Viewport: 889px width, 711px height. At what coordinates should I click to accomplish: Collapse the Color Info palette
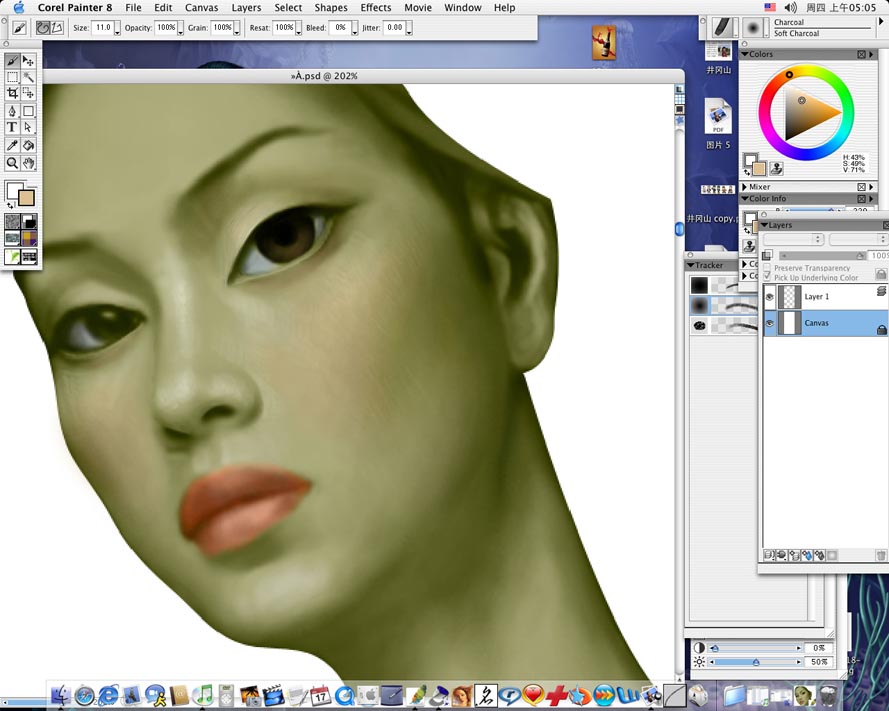tap(744, 199)
